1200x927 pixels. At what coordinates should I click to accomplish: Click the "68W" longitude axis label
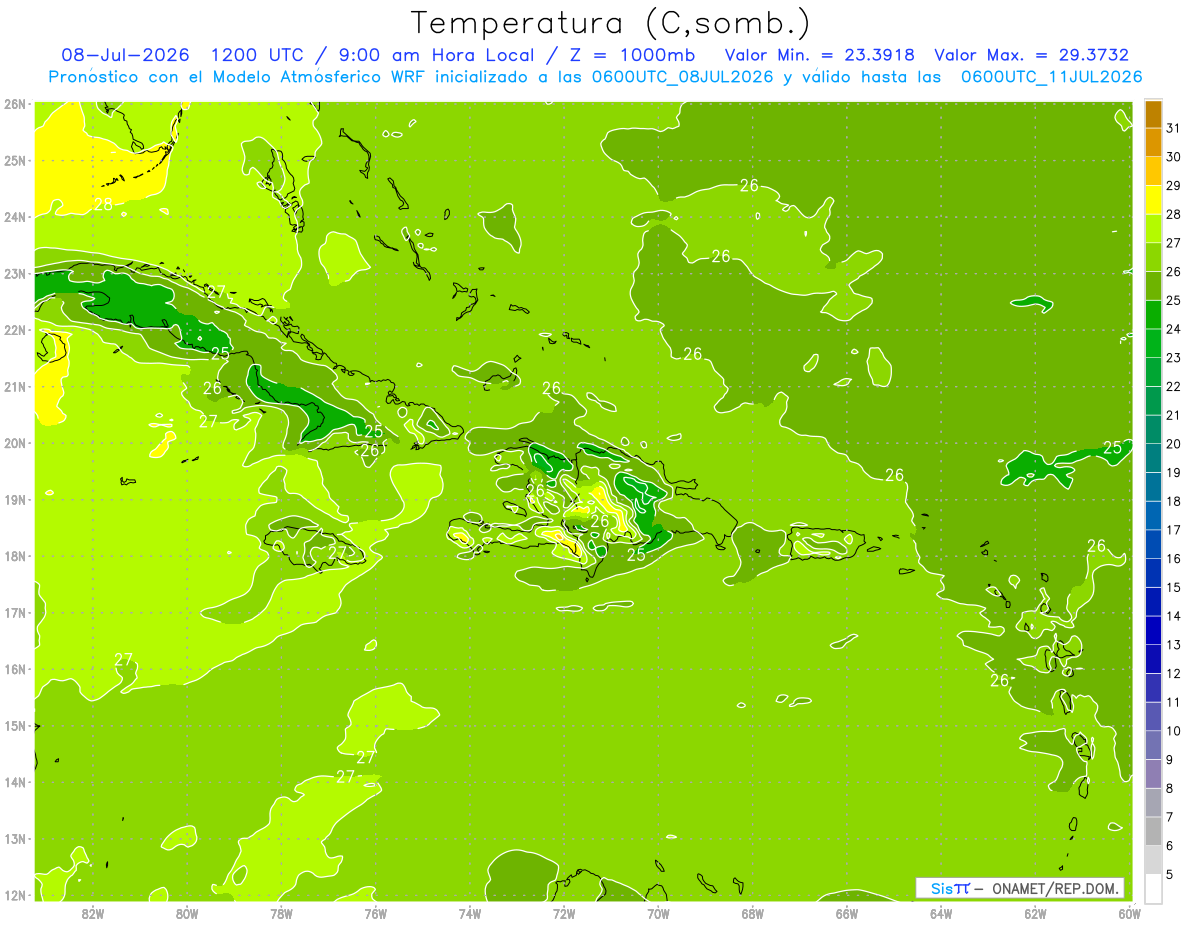[753, 912]
